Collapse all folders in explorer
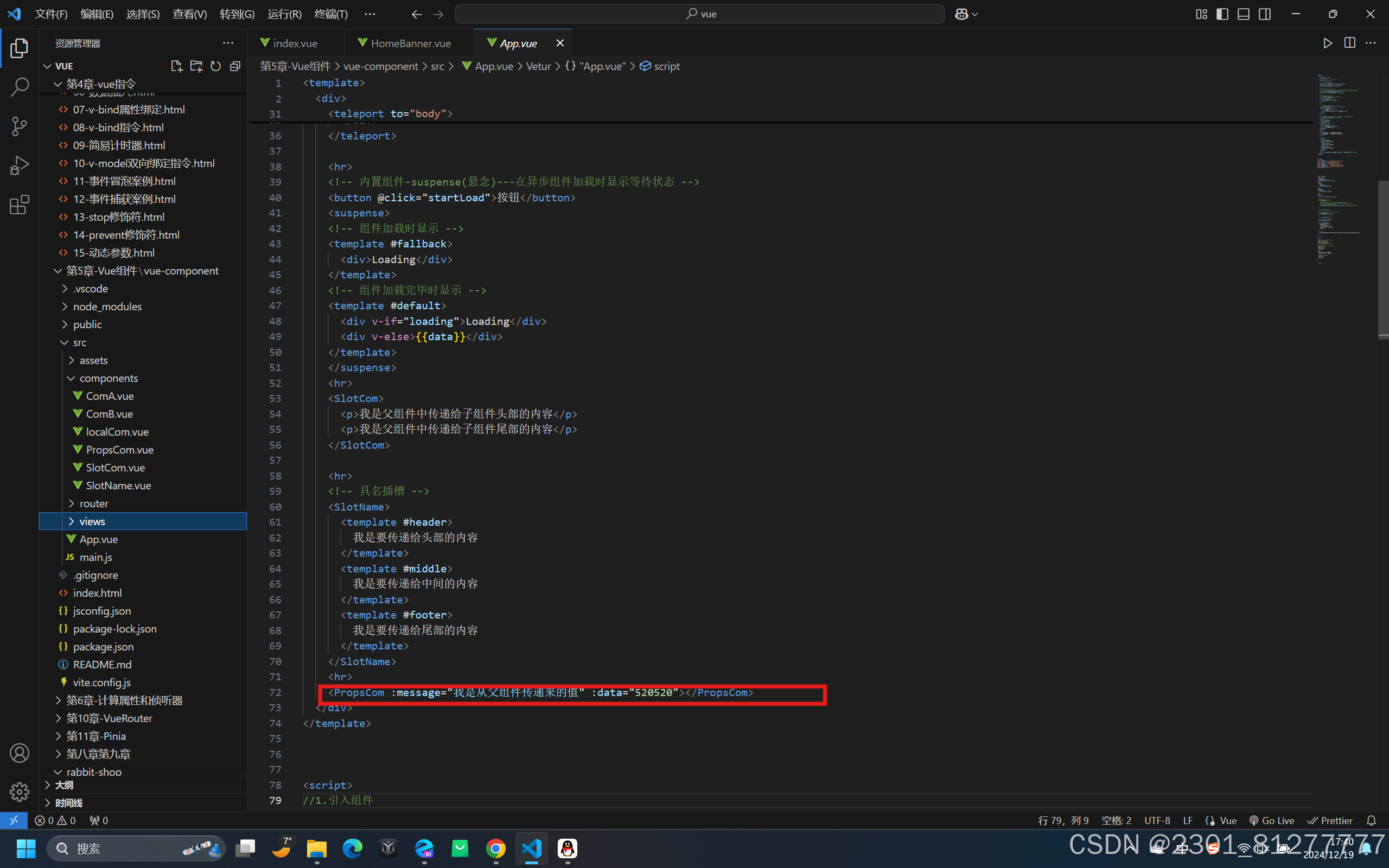Screen dimensions: 1389x868 (x=235, y=66)
